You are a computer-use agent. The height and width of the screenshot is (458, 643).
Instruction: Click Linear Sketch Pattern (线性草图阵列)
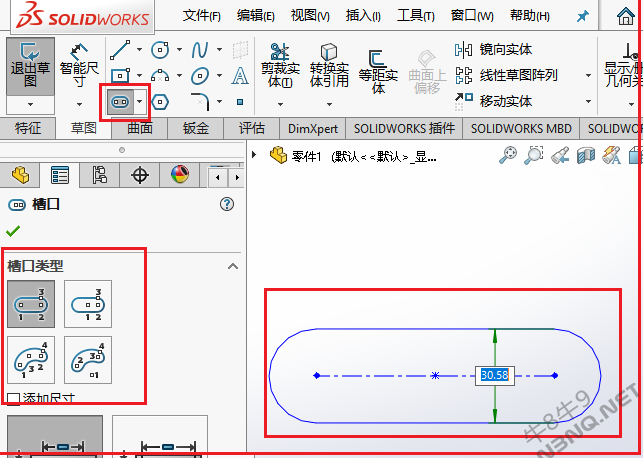[506, 75]
